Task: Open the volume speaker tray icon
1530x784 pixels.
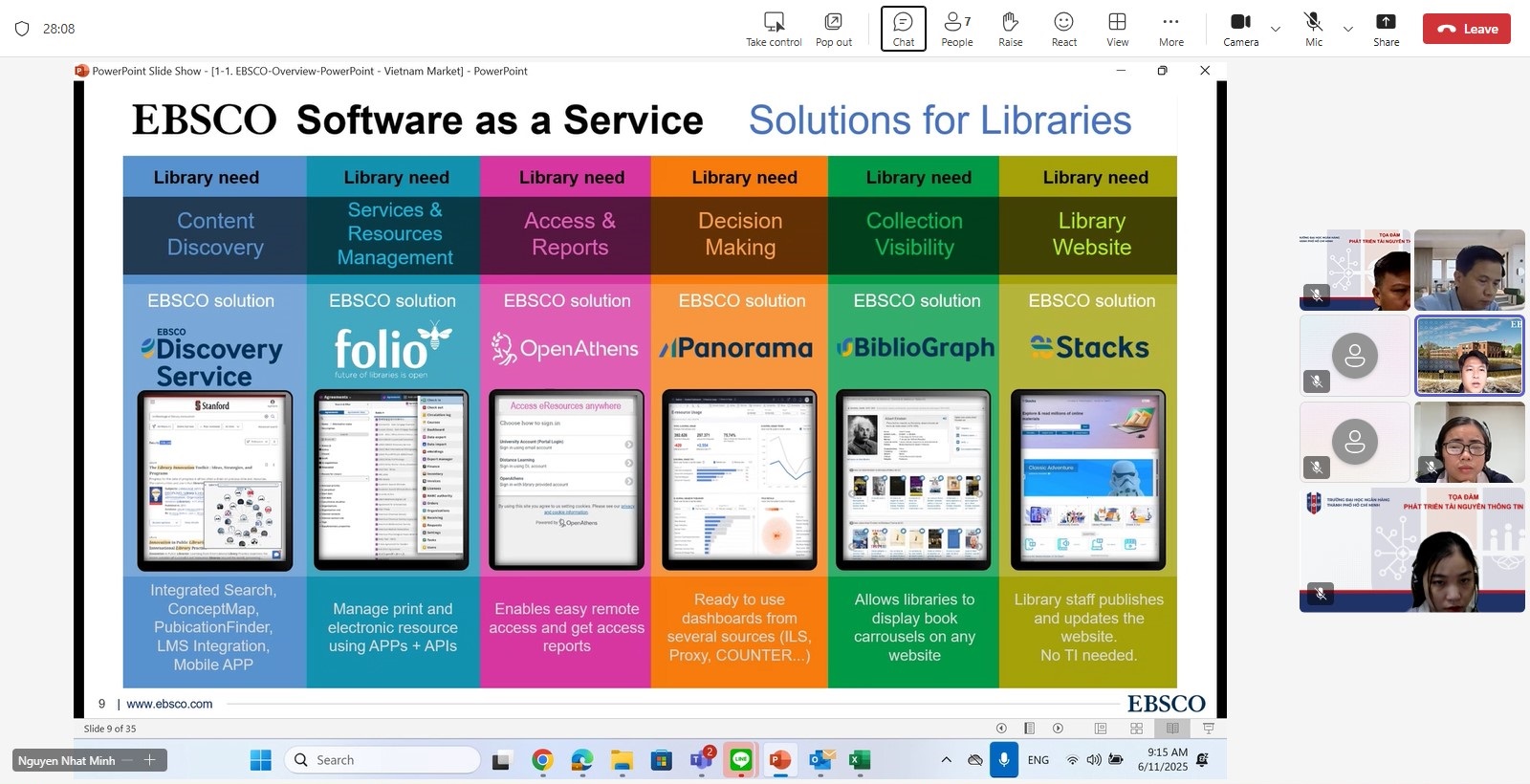Action: pyautogui.click(x=1094, y=760)
